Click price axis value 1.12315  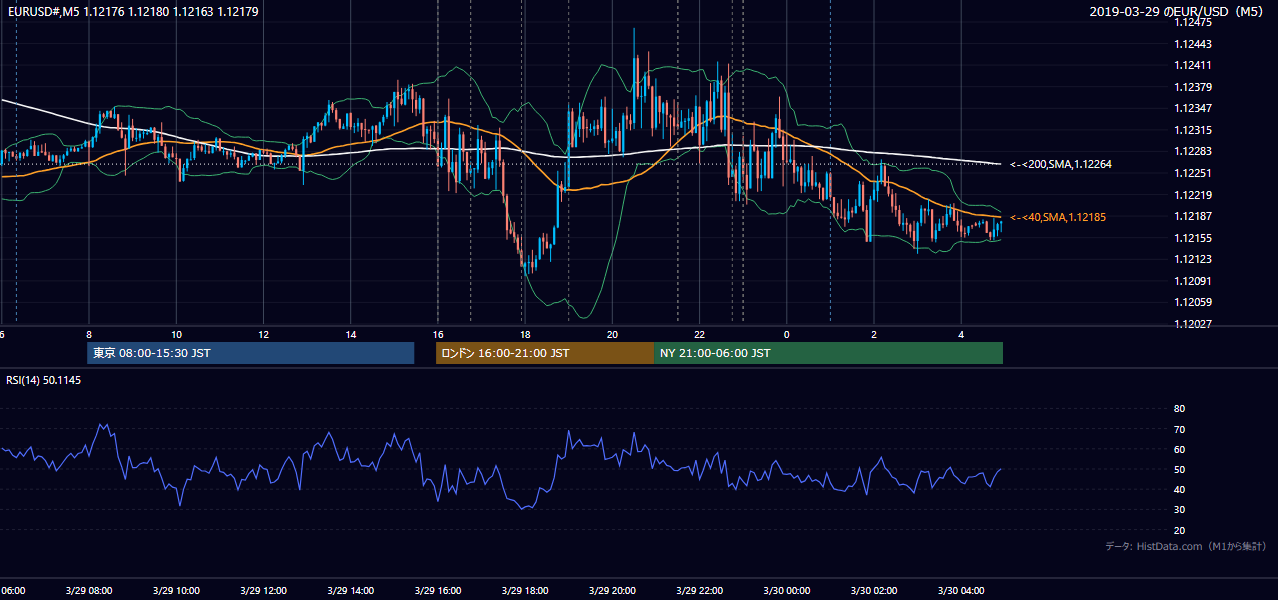(x=1194, y=130)
